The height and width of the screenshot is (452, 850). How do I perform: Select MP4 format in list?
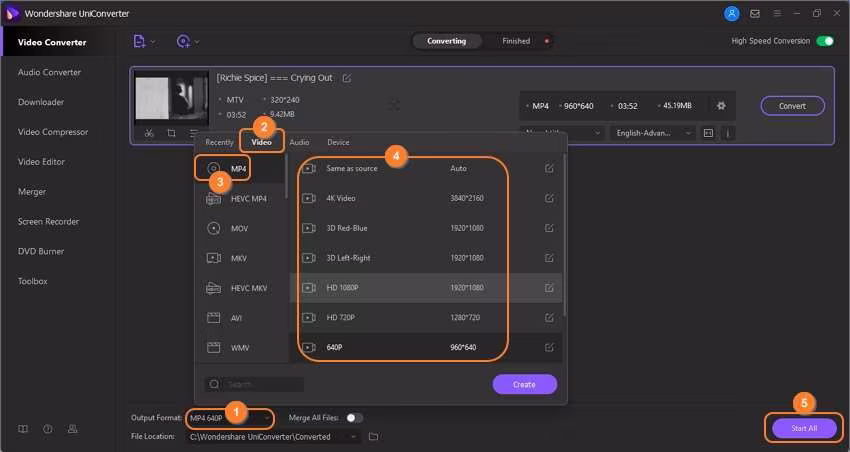pyautogui.click(x=240, y=169)
